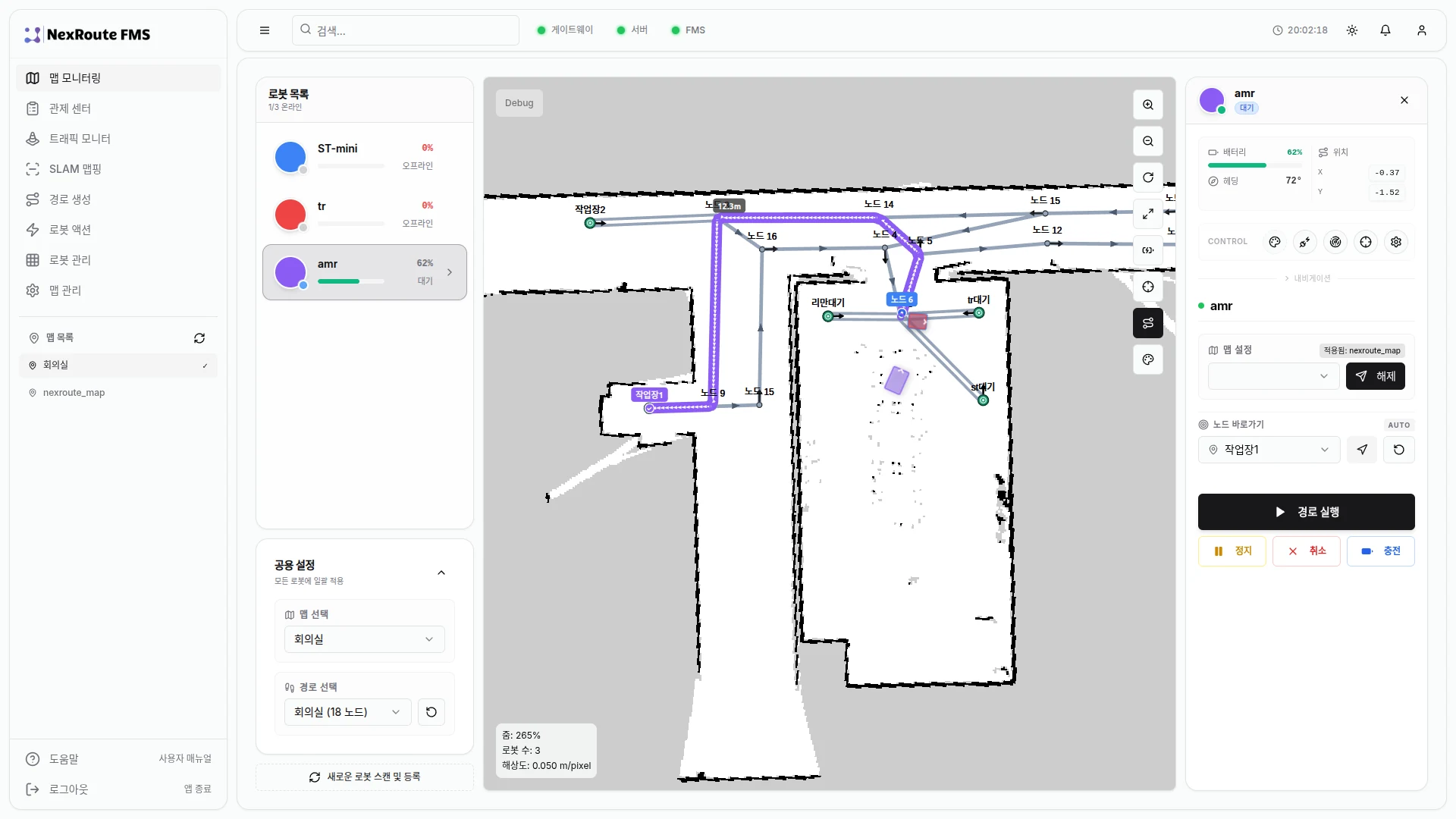
Task: Open SLAM 맵핑 in sidebar
Action: point(118,169)
